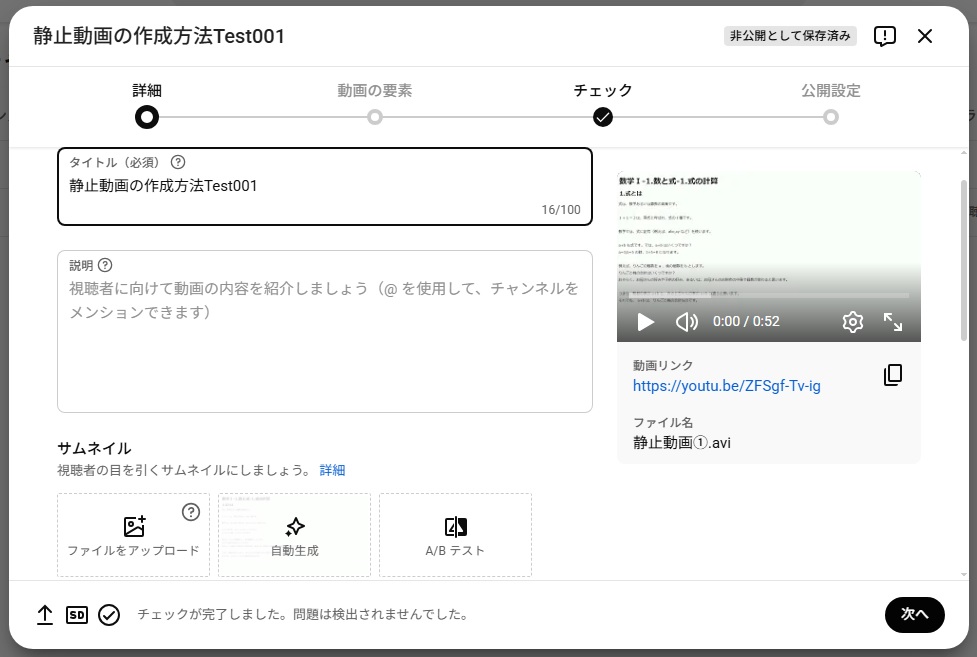The width and height of the screenshot is (977, 657).
Task: Click the SD processing status icon
Action: click(77, 615)
